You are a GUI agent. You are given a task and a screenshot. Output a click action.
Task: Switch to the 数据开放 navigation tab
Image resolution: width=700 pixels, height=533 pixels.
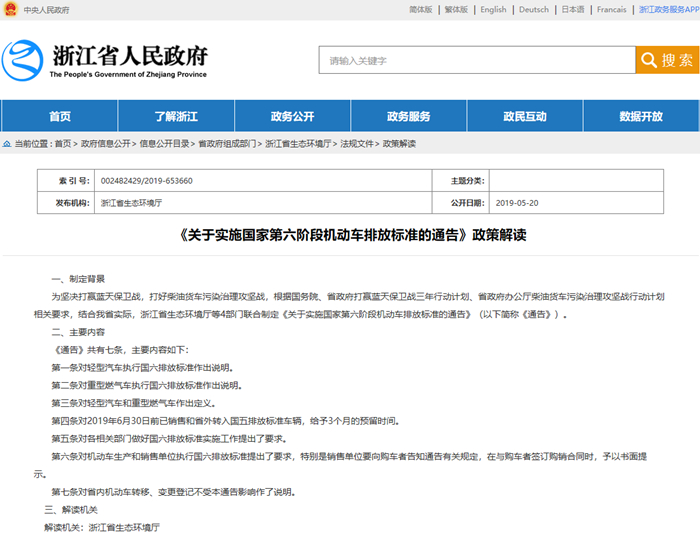tap(640, 116)
